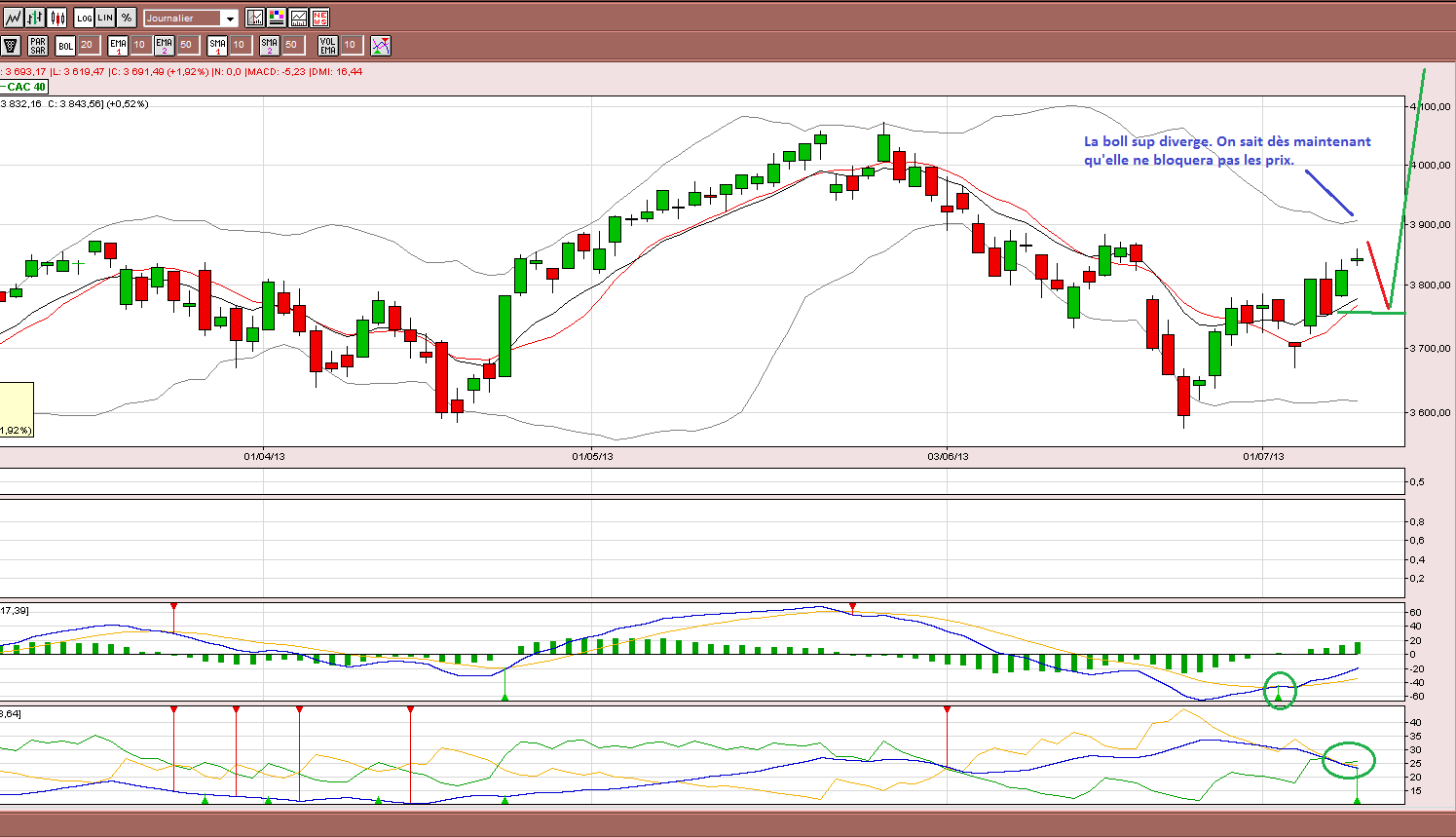Toggle the BOL Bollinger bands indicator
The height and width of the screenshot is (837, 1456).
[x=65, y=45]
